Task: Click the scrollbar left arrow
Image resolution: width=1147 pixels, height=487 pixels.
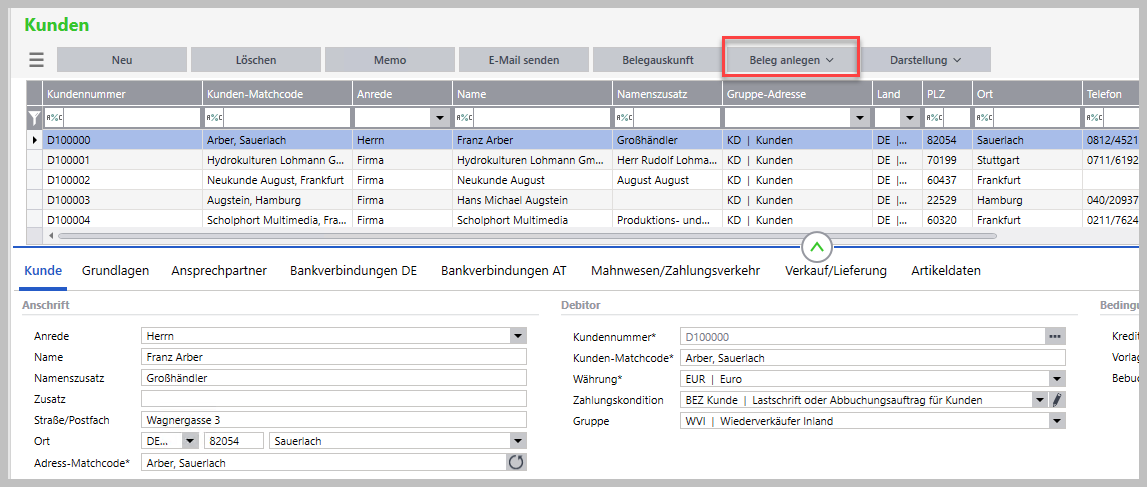Action: click(50, 236)
